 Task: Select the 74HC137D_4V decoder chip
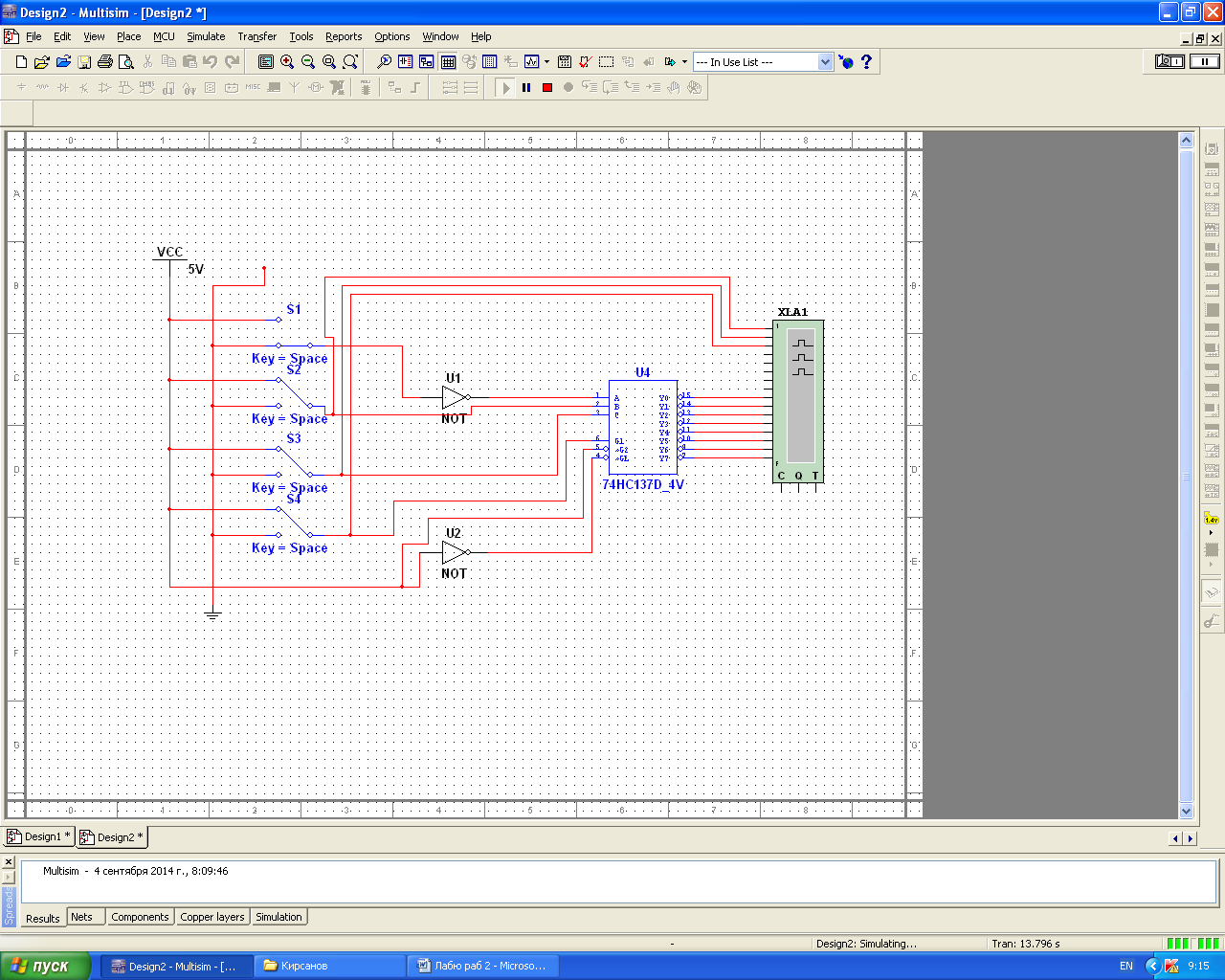tap(643, 426)
